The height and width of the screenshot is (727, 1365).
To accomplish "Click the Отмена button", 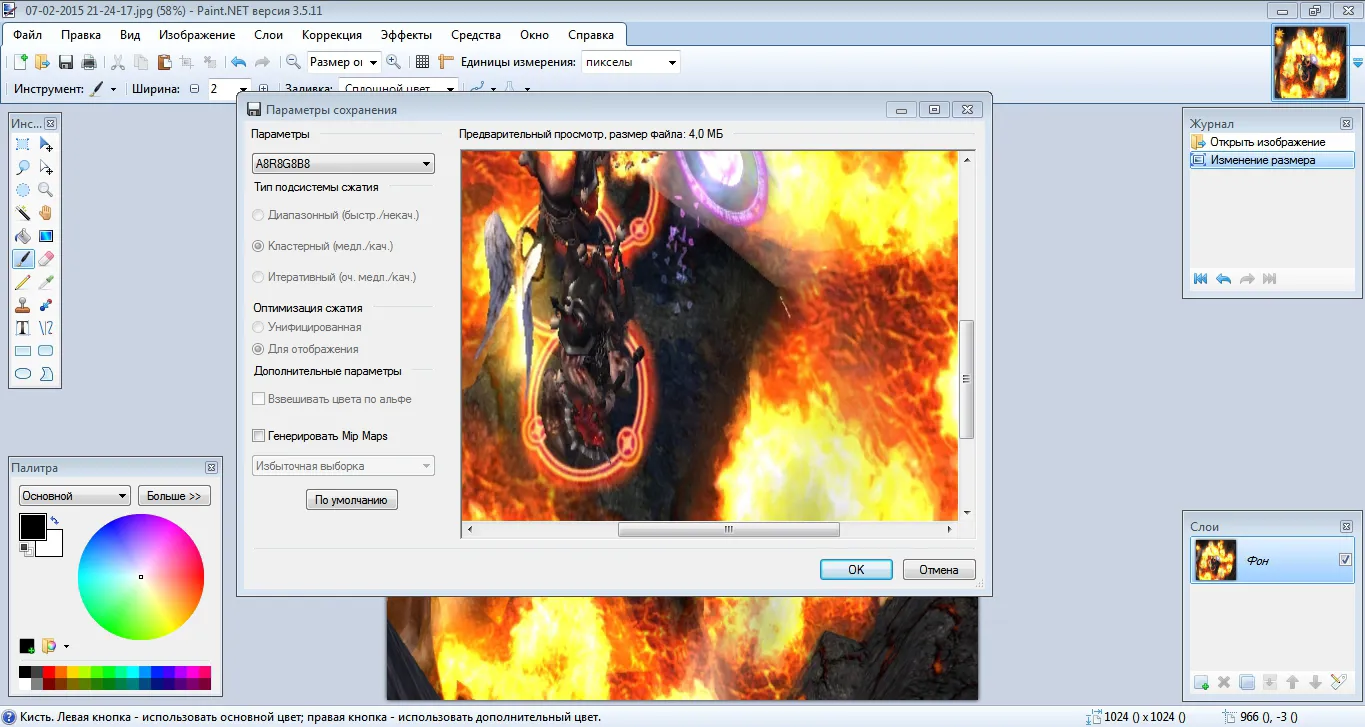I will 939,569.
